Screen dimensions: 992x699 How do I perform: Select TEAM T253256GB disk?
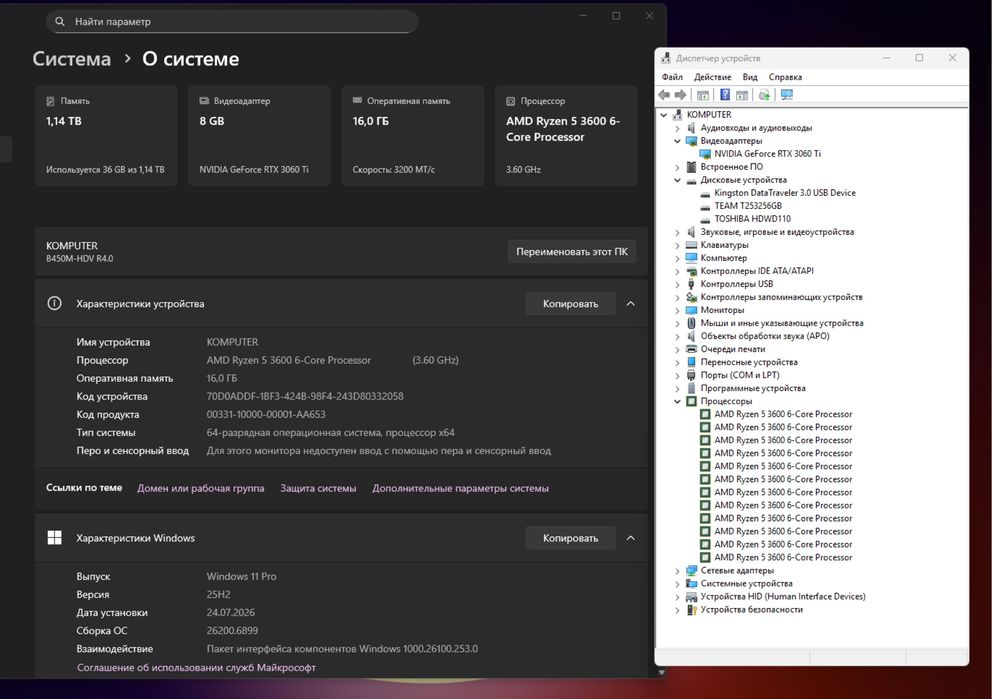click(748, 206)
